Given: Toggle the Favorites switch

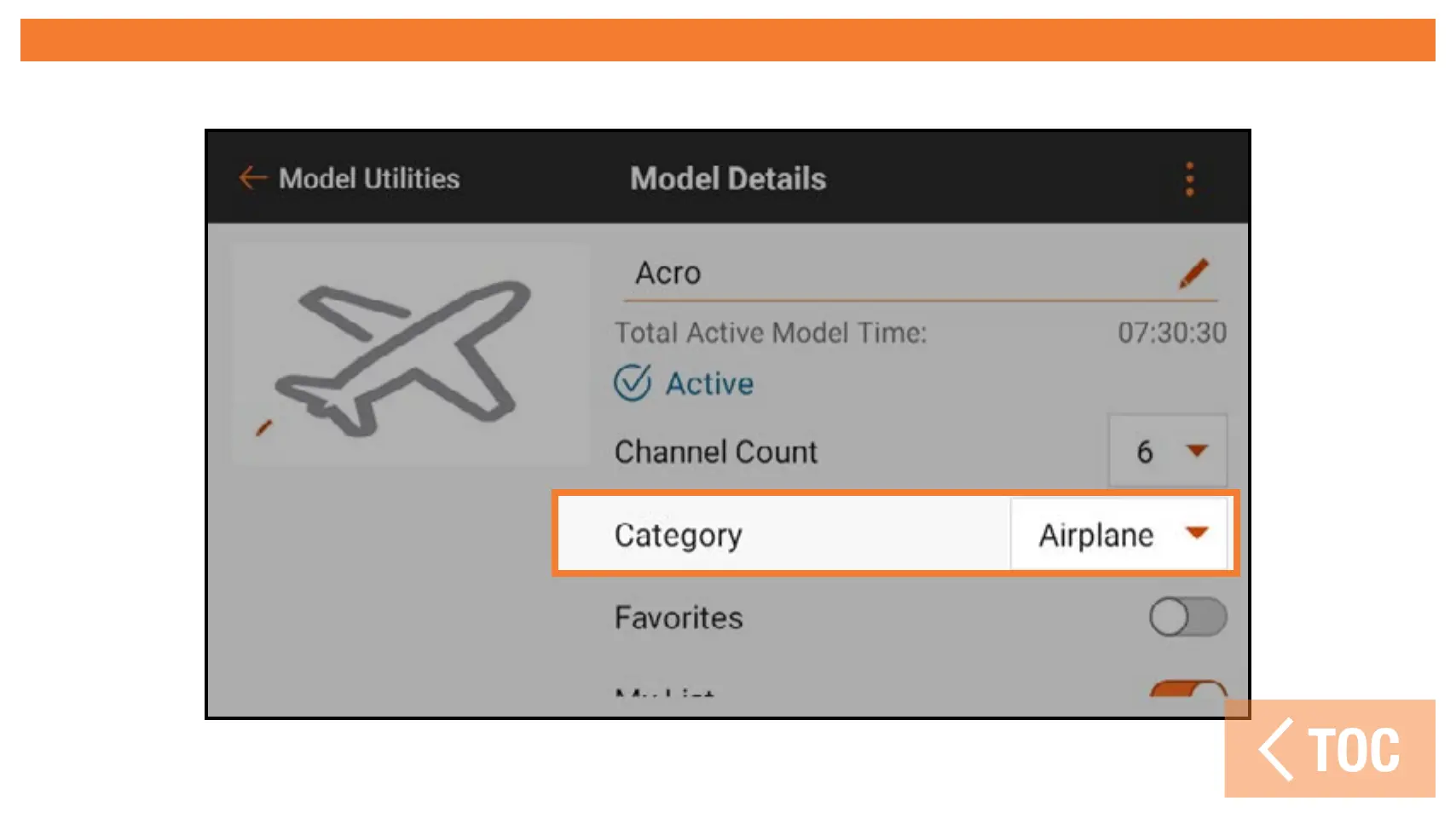Looking at the screenshot, I should click(1187, 617).
